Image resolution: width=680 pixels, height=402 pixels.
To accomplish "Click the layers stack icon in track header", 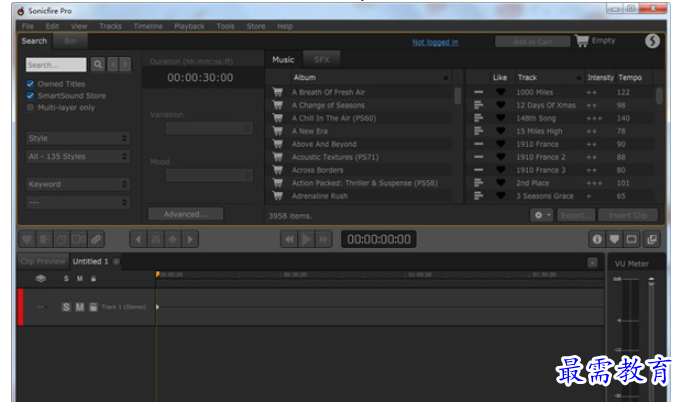I will 41,278.
